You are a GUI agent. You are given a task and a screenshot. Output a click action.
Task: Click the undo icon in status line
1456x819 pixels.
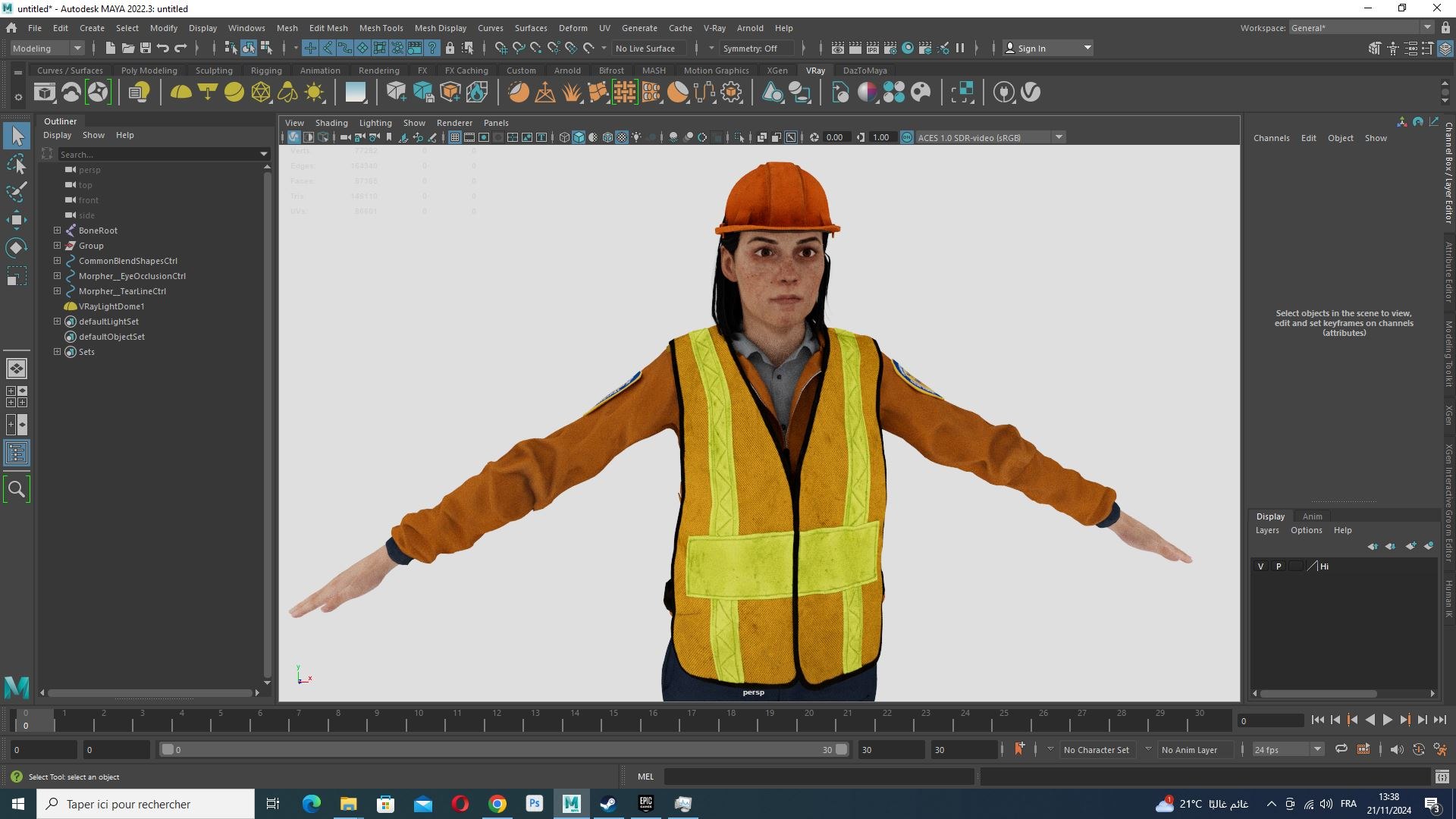(163, 48)
